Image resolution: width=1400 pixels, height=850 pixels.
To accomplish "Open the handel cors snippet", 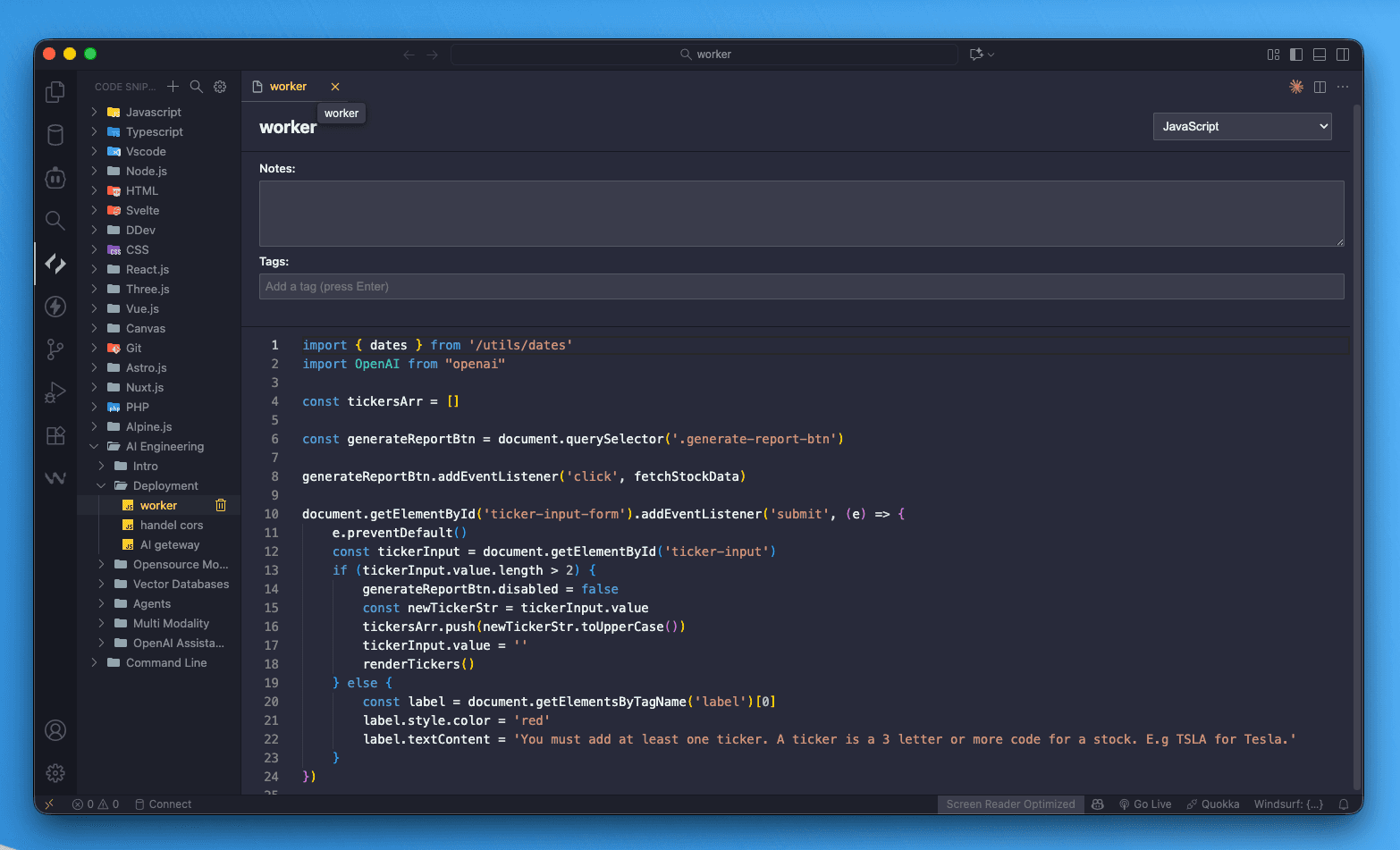I will [x=171, y=526].
